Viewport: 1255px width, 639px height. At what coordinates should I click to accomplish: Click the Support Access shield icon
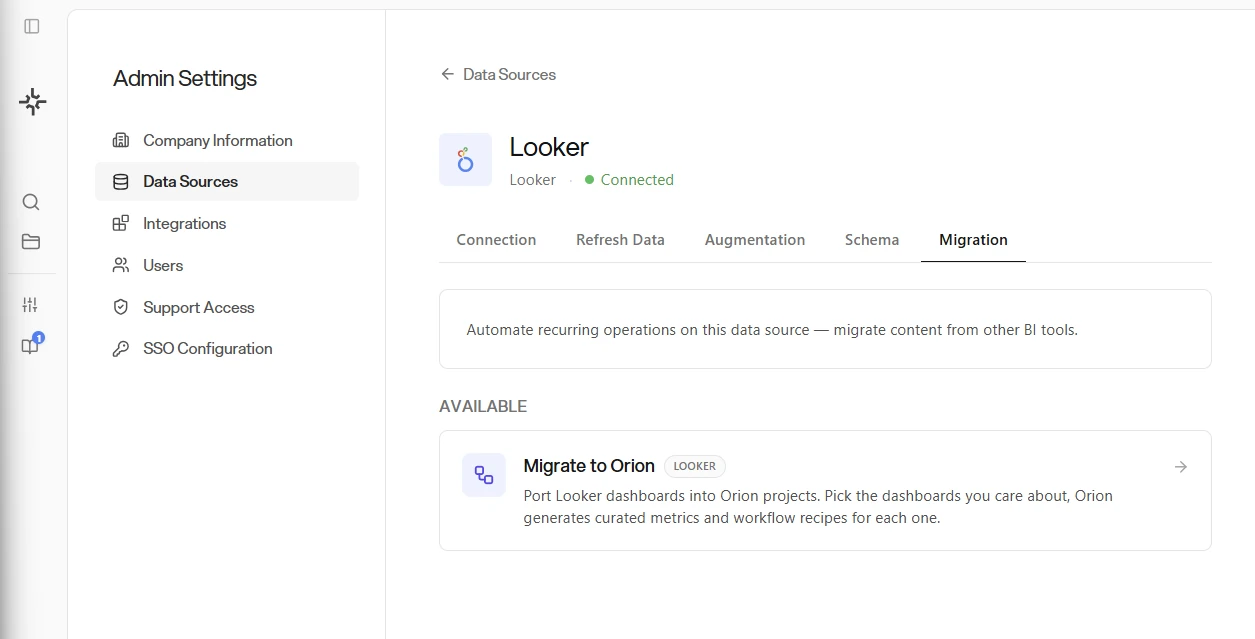click(121, 307)
